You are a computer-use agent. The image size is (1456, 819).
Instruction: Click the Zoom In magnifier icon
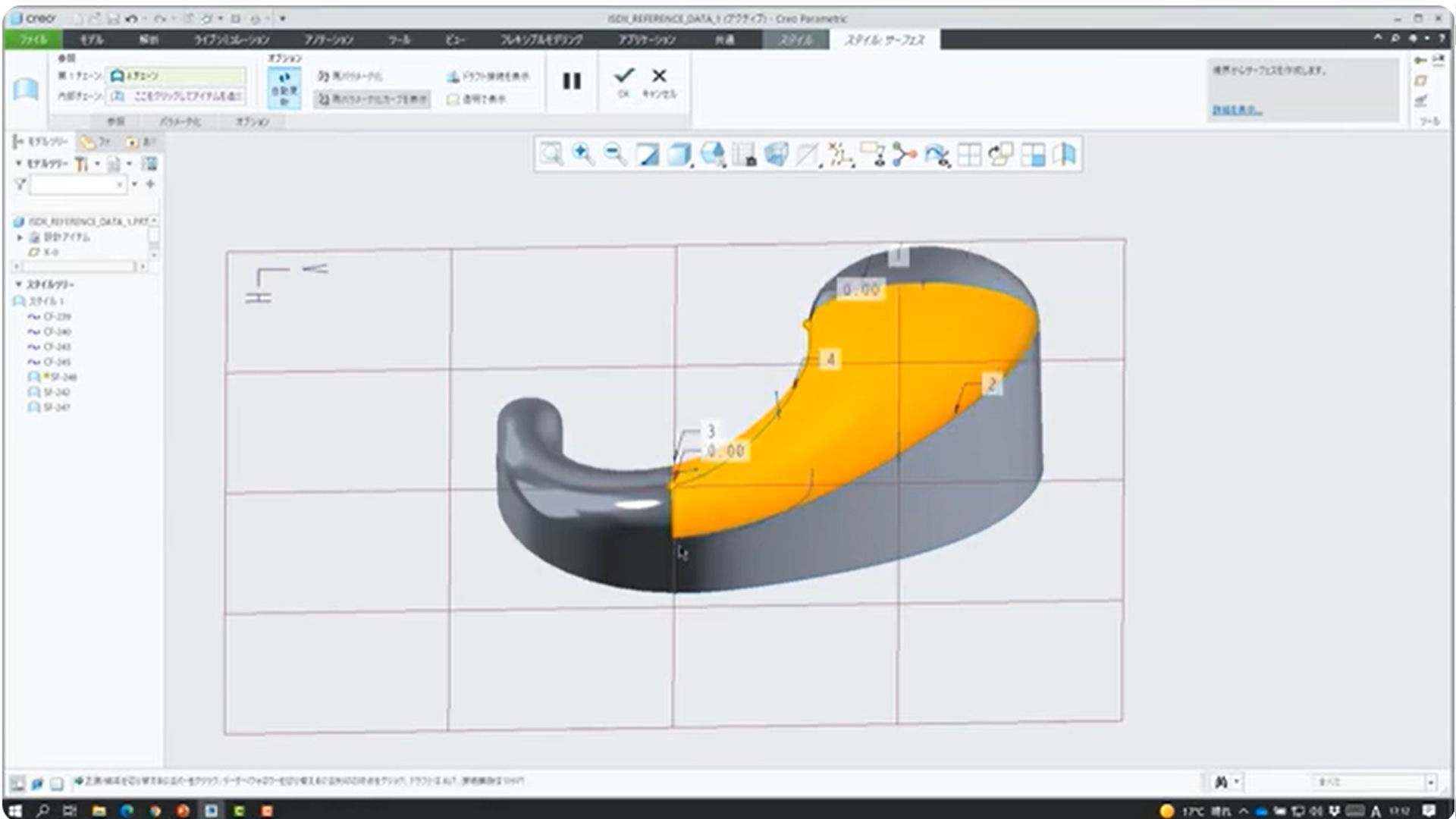pyautogui.click(x=582, y=155)
